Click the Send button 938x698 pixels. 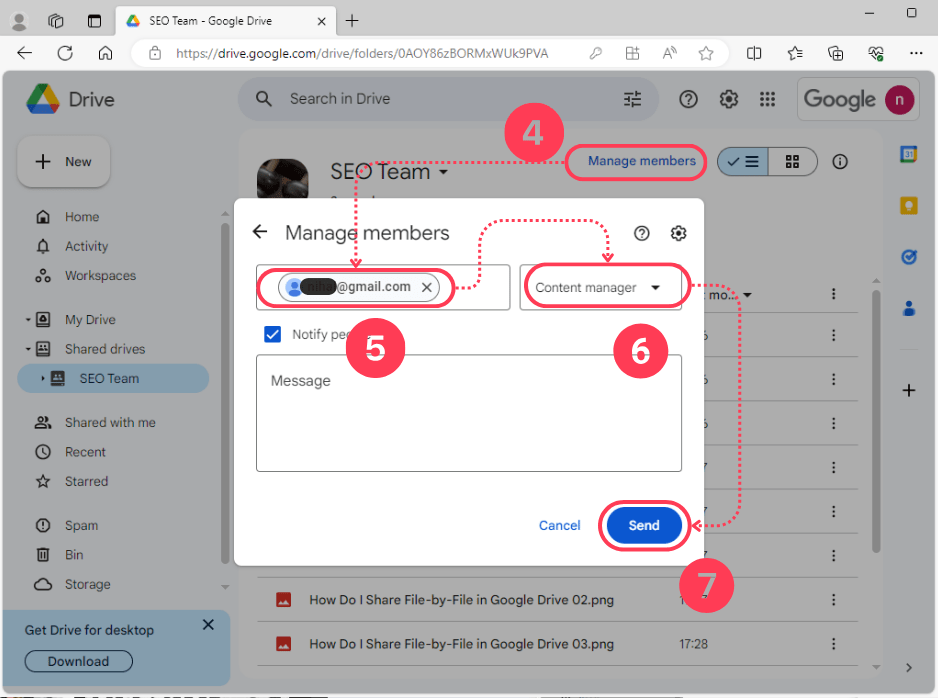[643, 525]
